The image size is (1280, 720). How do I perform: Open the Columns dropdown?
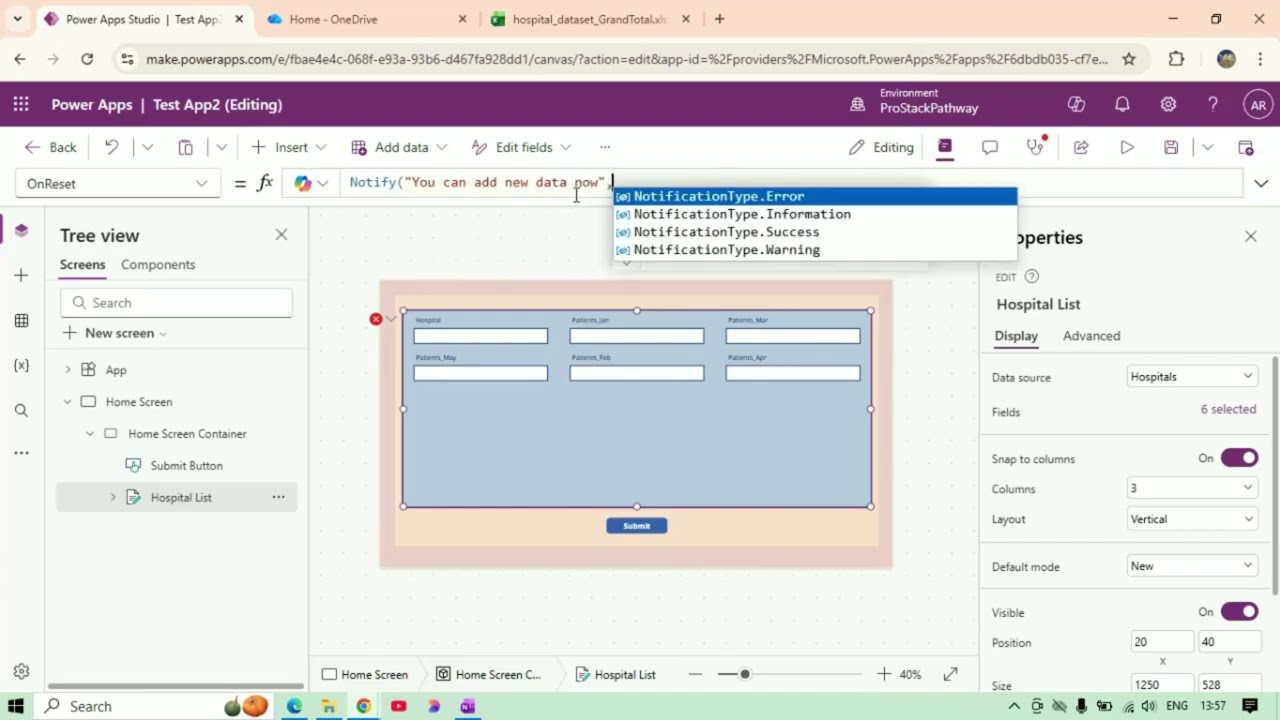1191,488
